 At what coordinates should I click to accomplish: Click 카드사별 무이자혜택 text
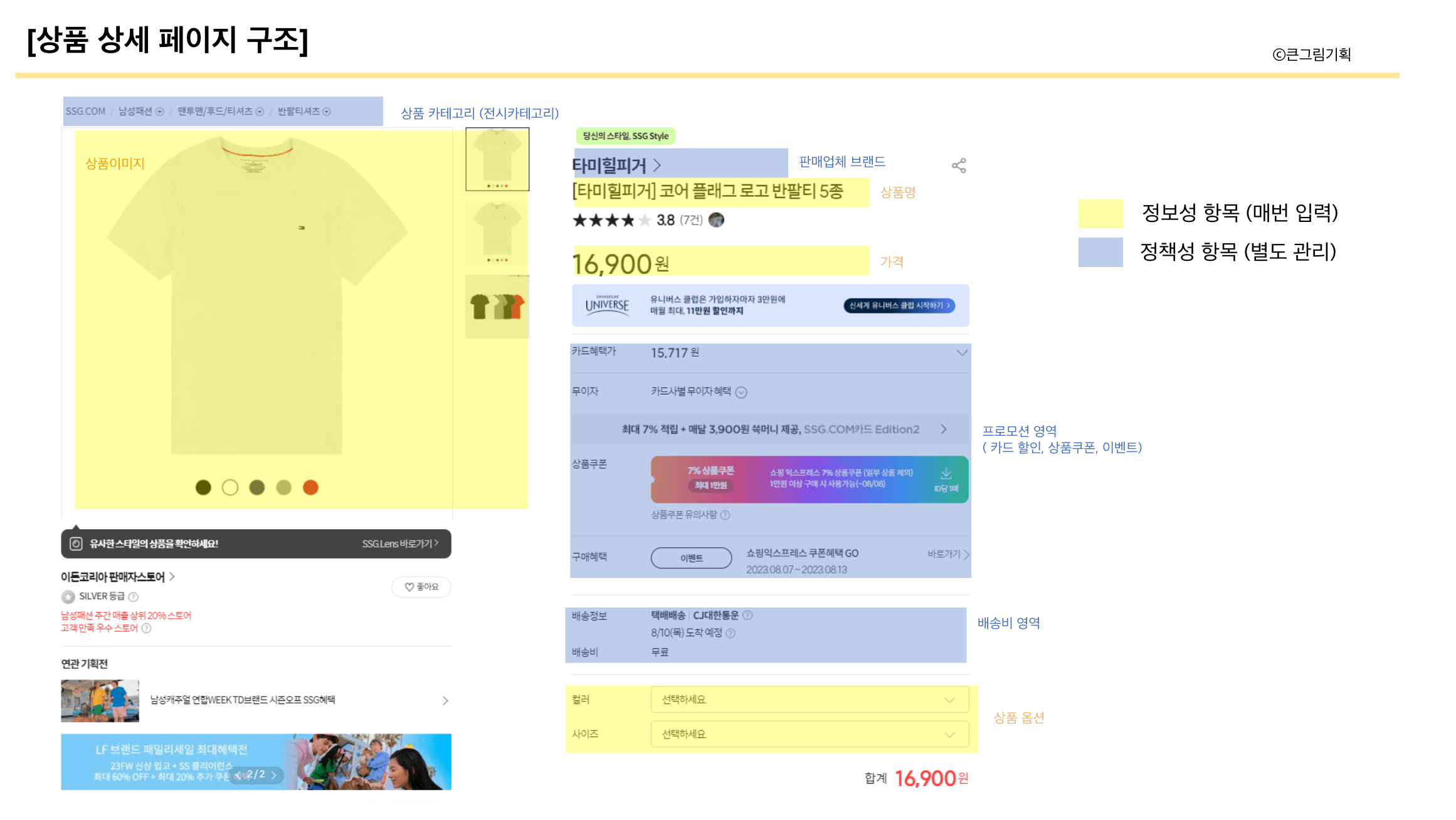tap(691, 391)
